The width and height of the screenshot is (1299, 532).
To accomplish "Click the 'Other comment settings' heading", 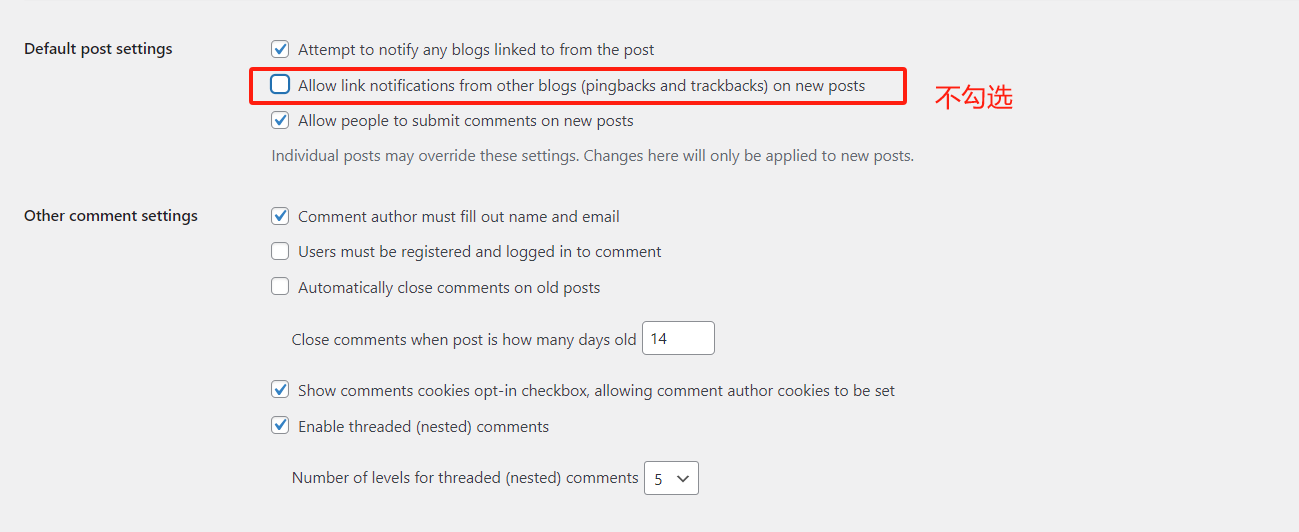I will [x=111, y=216].
